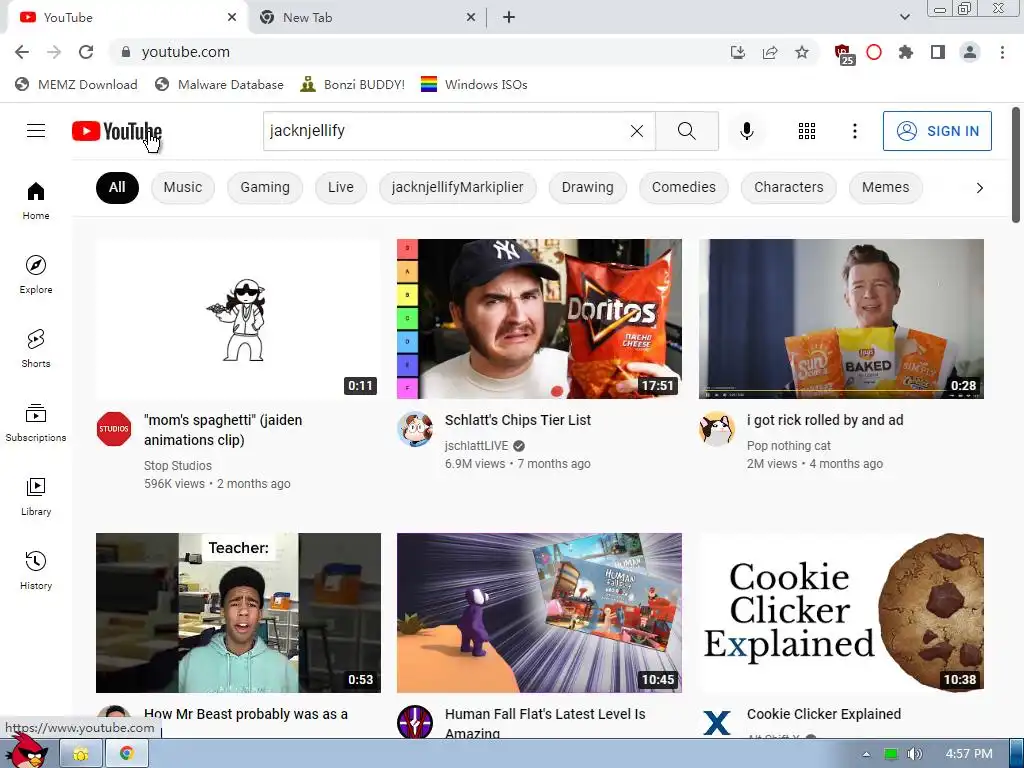The height and width of the screenshot is (768, 1024).
Task: Open Subscriptions in the sidebar
Action: 36,423
